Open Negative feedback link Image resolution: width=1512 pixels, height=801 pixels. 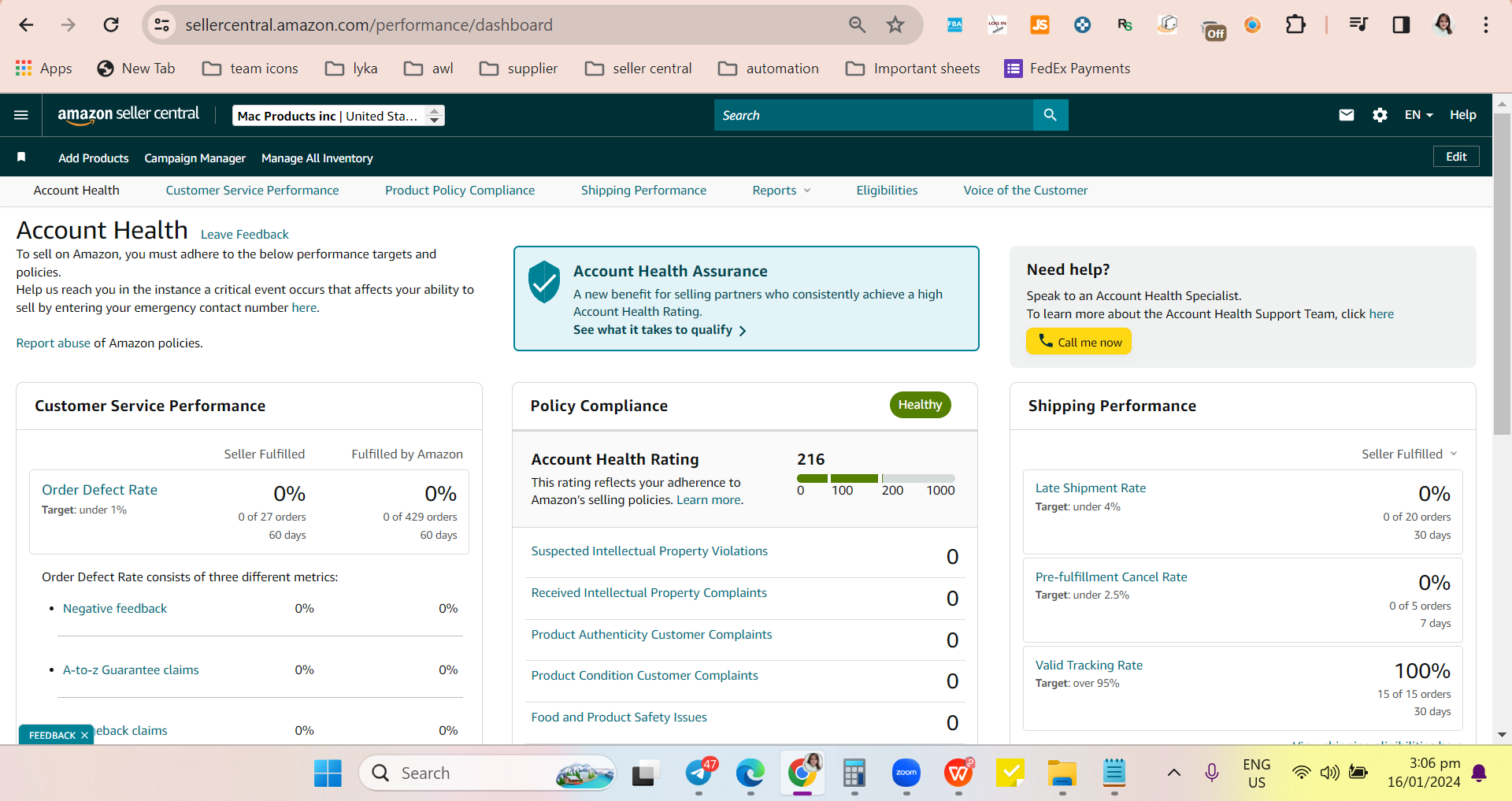115,609
